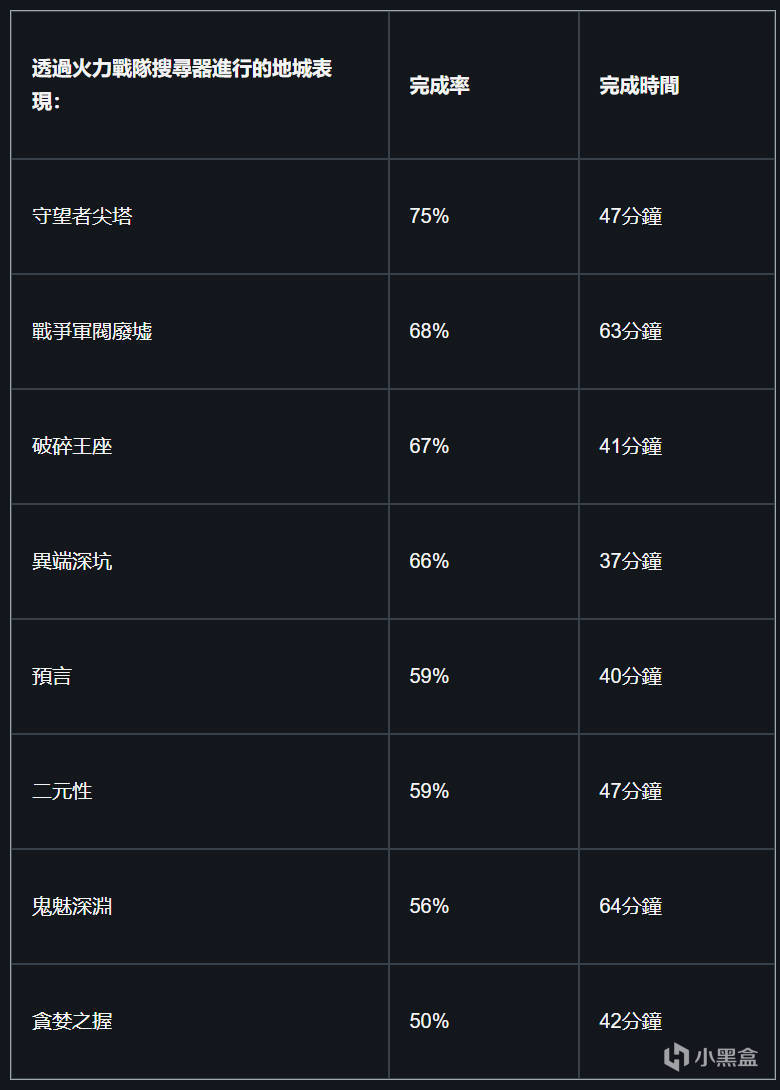Select the 37分鐘 completion time cell
Screen dimensions: 780x1090
pyautogui.click(x=630, y=561)
